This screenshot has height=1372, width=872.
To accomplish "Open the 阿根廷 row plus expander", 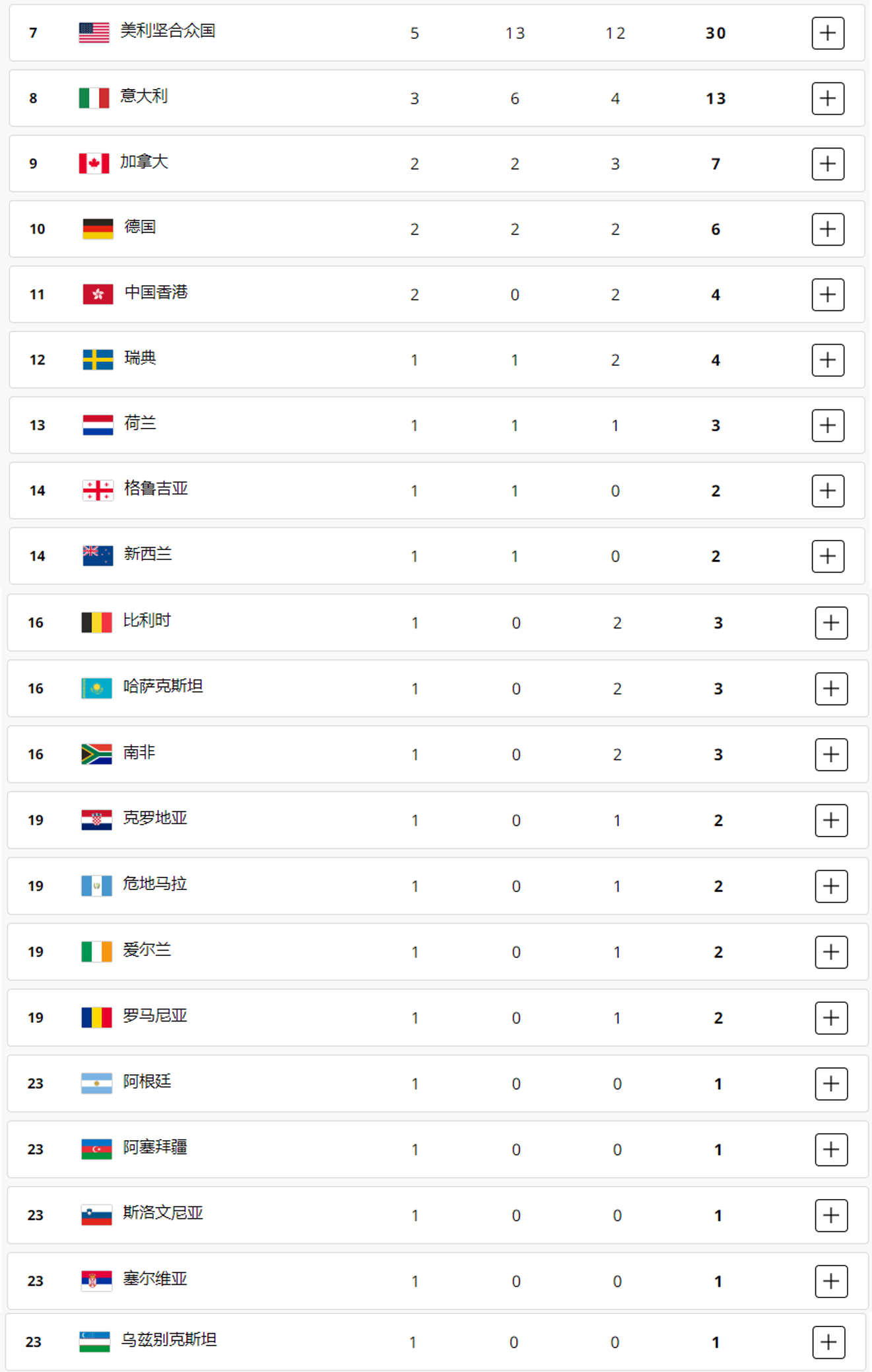I will [831, 1083].
